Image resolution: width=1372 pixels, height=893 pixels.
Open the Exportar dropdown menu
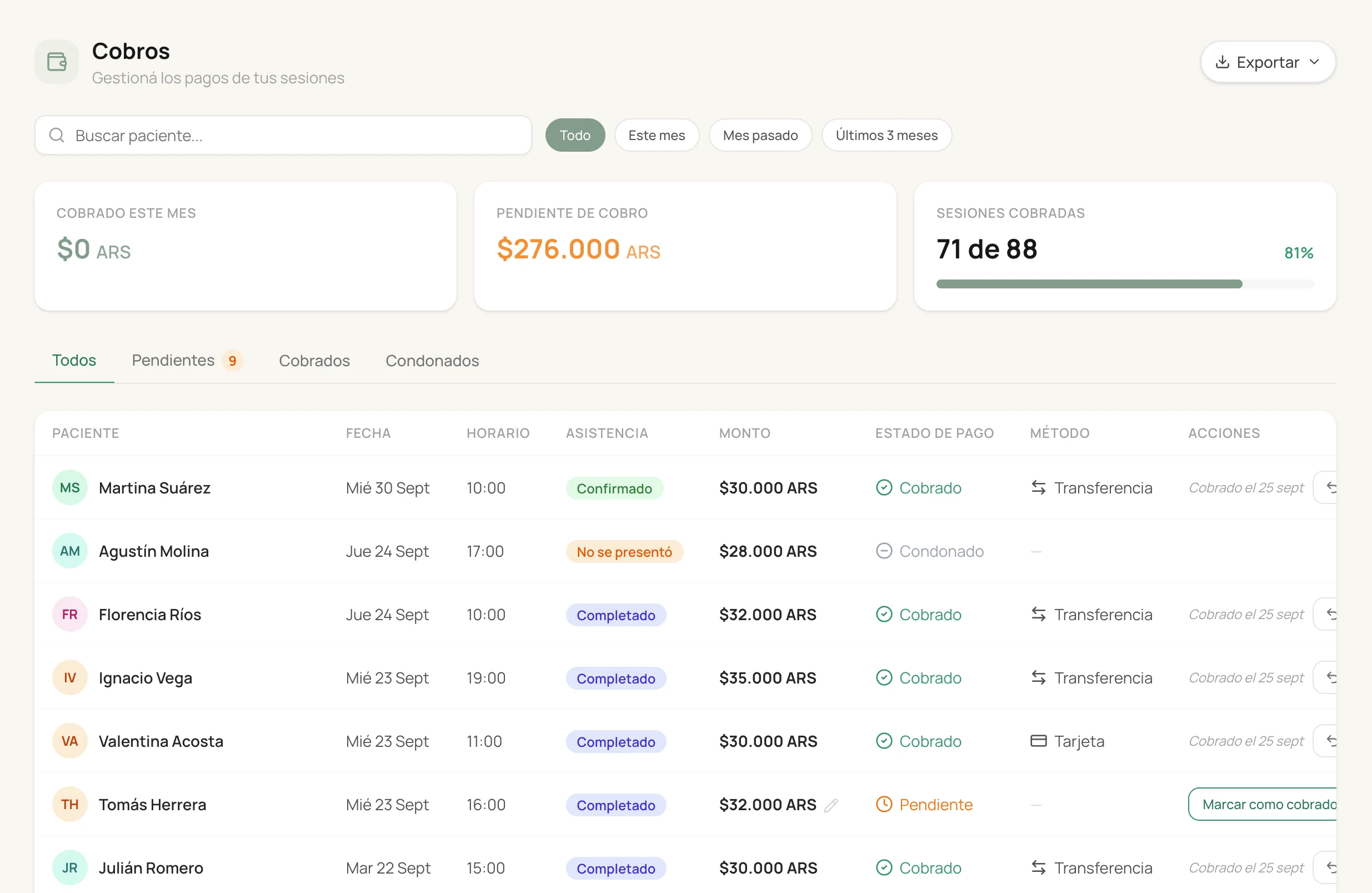pyautogui.click(x=1268, y=62)
